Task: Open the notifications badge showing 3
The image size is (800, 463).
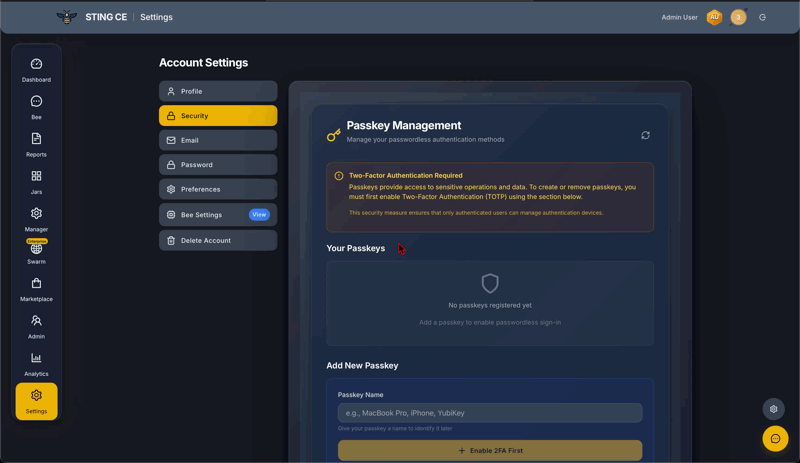Action: [738, 17]
